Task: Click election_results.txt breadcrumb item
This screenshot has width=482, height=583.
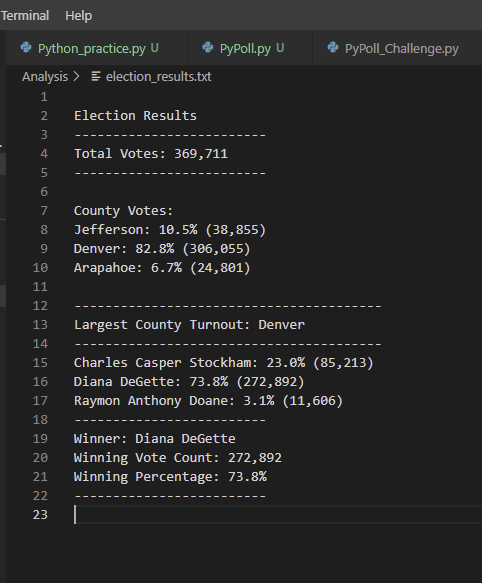Action: [158, 77]
